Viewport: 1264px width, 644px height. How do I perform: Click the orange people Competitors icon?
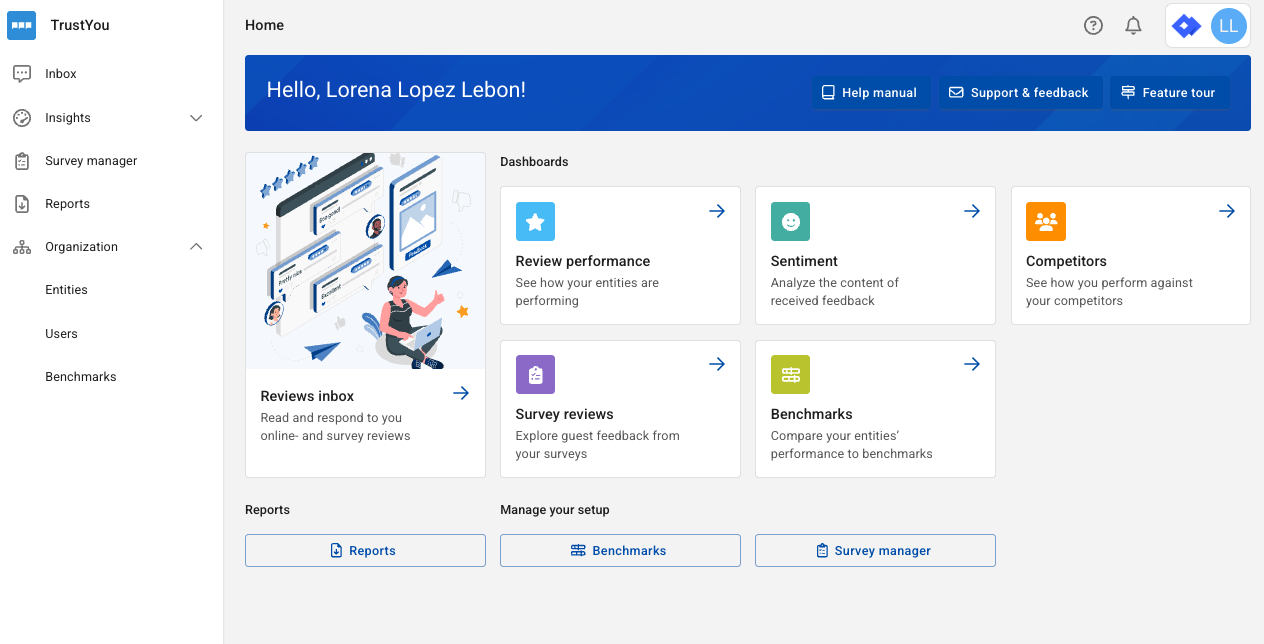click(x=1046, y=221)
